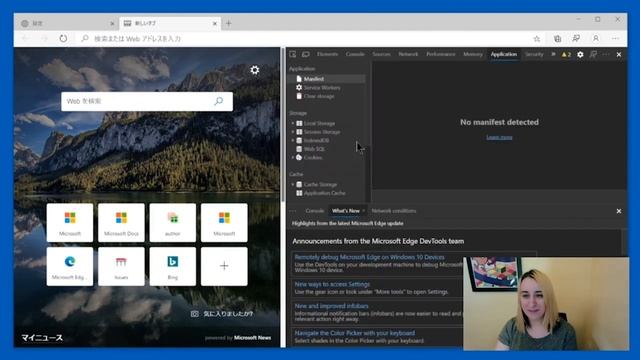640x360 pixels.
Task: Select What's New drawer tab
Action: tap(345, 211)
